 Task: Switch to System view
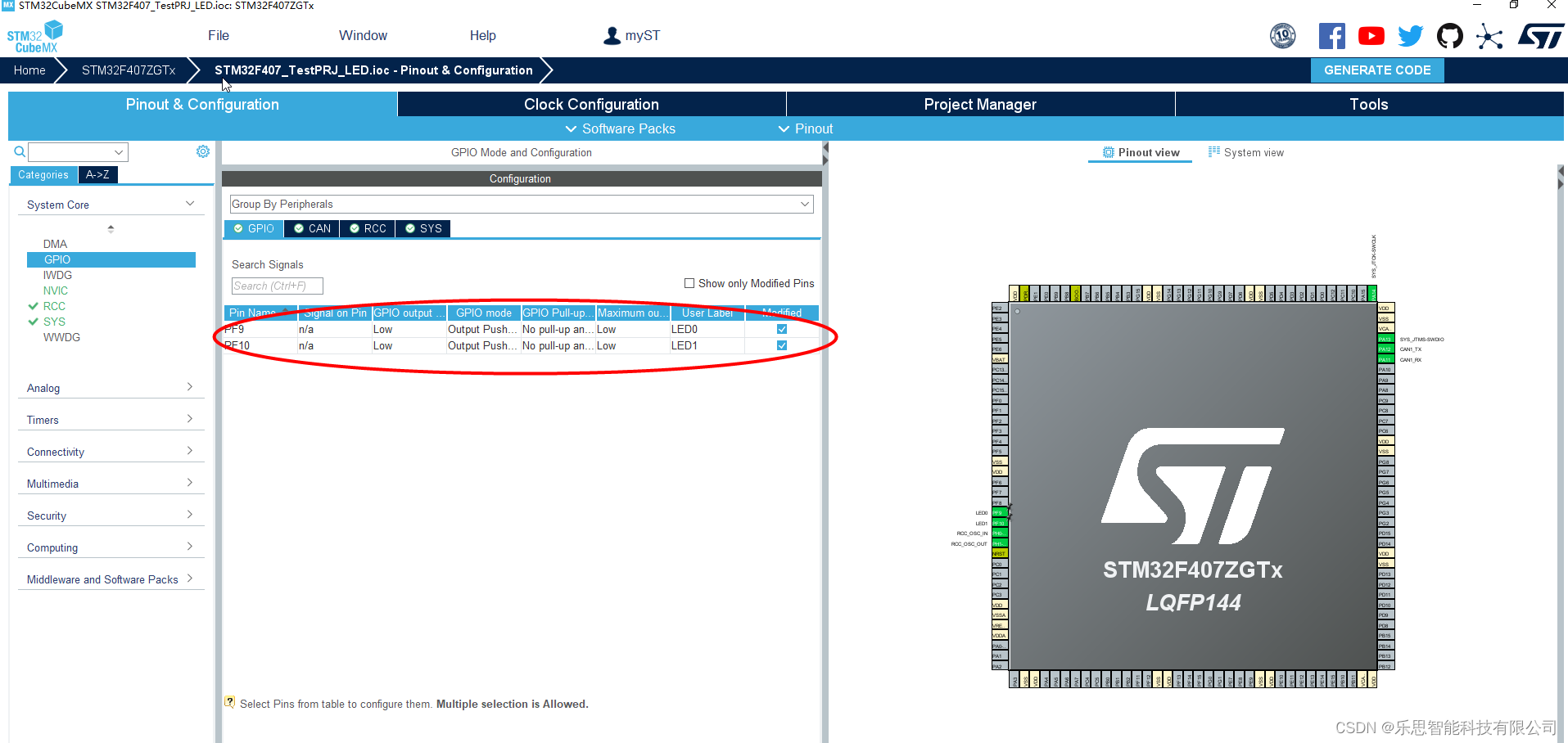[x=1245, y=152]
